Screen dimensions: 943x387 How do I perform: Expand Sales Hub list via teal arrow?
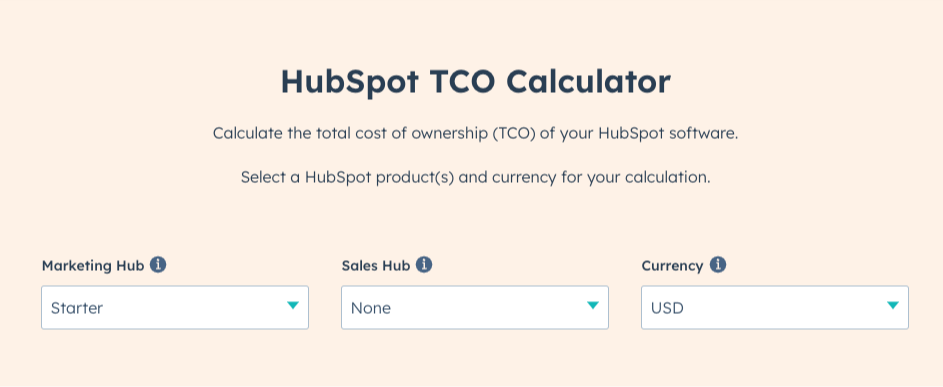click(x=593, y=305)
